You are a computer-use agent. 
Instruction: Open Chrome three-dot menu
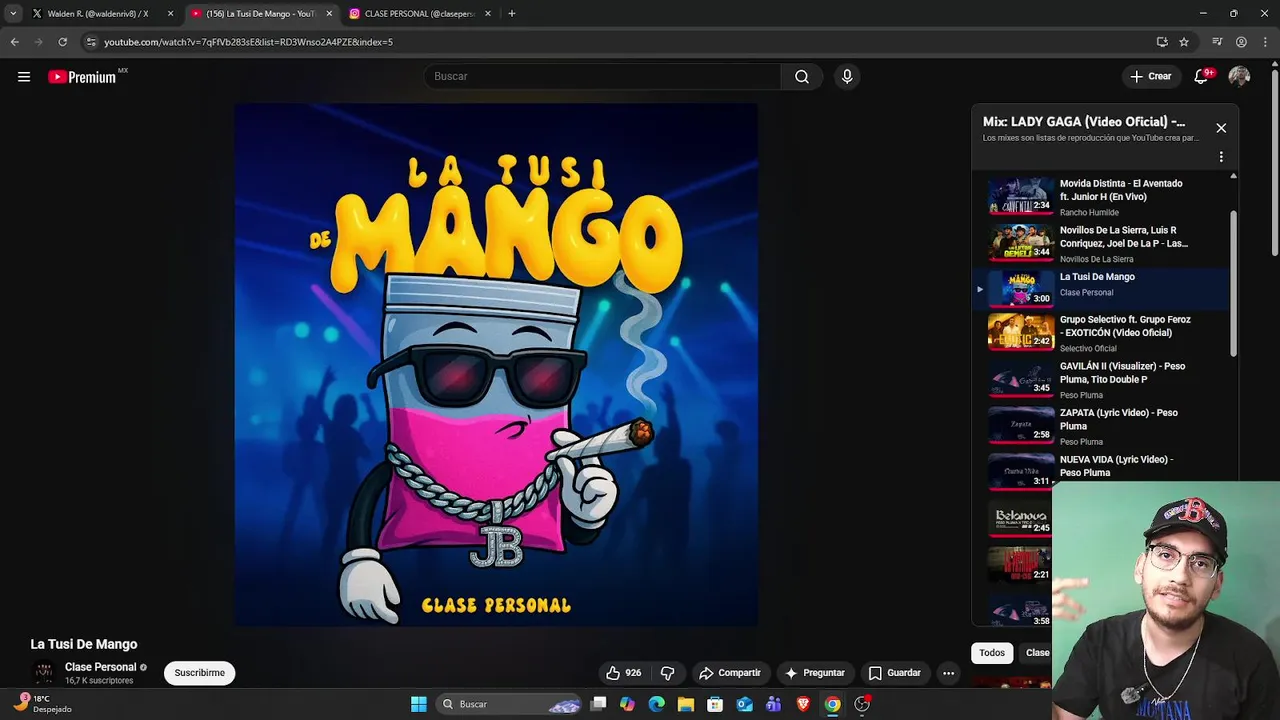(1265, 42)
